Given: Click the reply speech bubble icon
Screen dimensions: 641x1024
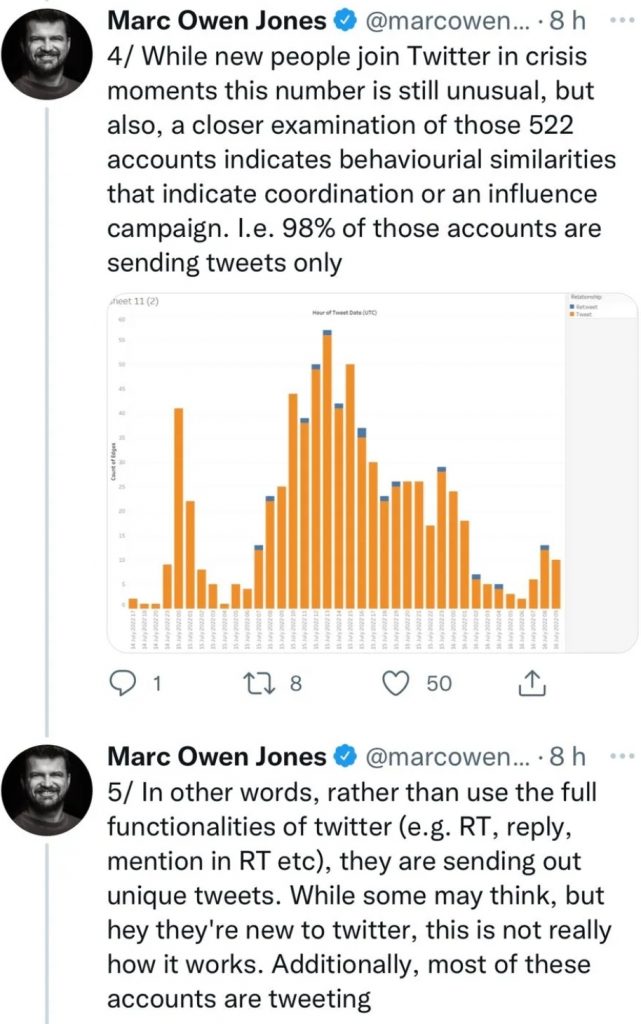Looking at the screenshot, I should click(x=121, y=683).
